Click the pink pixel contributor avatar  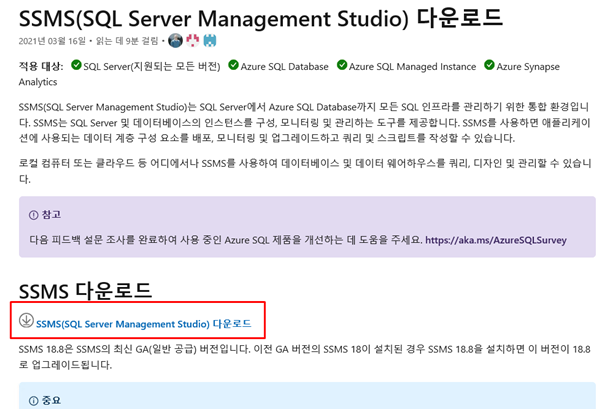193,40
